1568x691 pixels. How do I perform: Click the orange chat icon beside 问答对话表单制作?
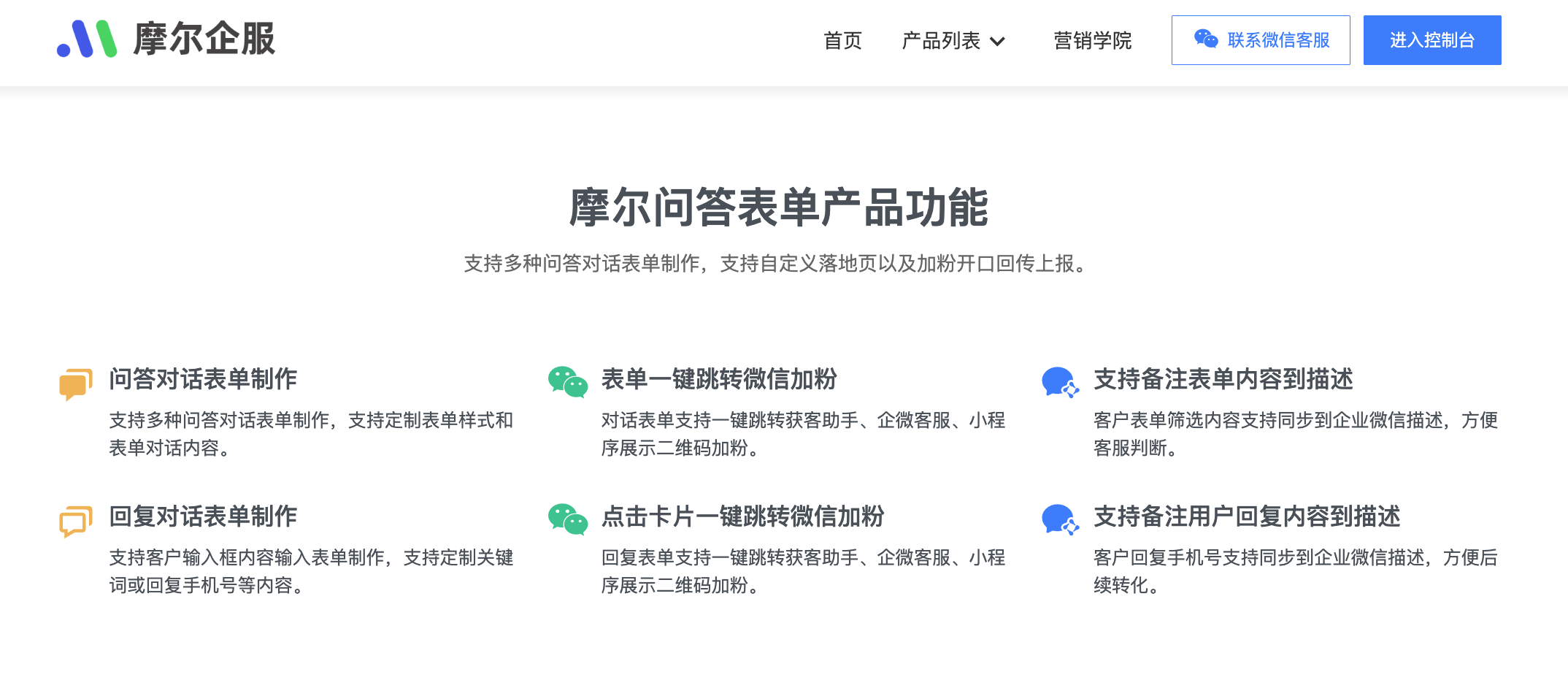tap(76, 383)
